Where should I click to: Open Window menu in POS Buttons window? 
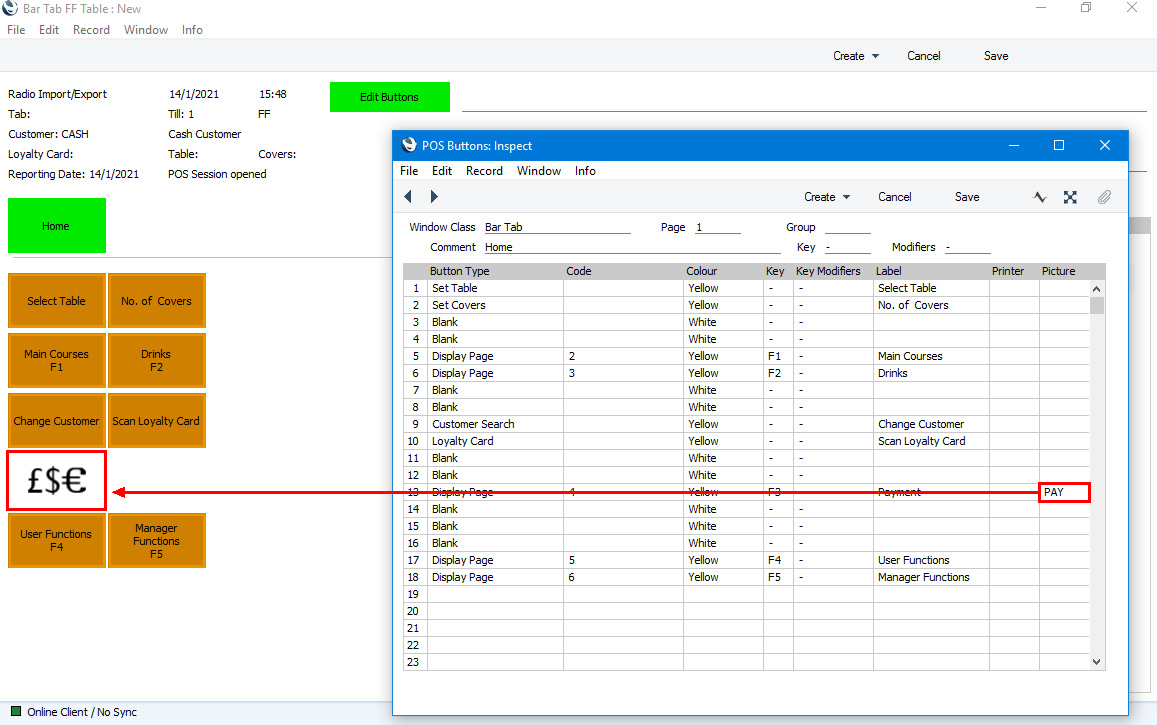coord(539,170)
